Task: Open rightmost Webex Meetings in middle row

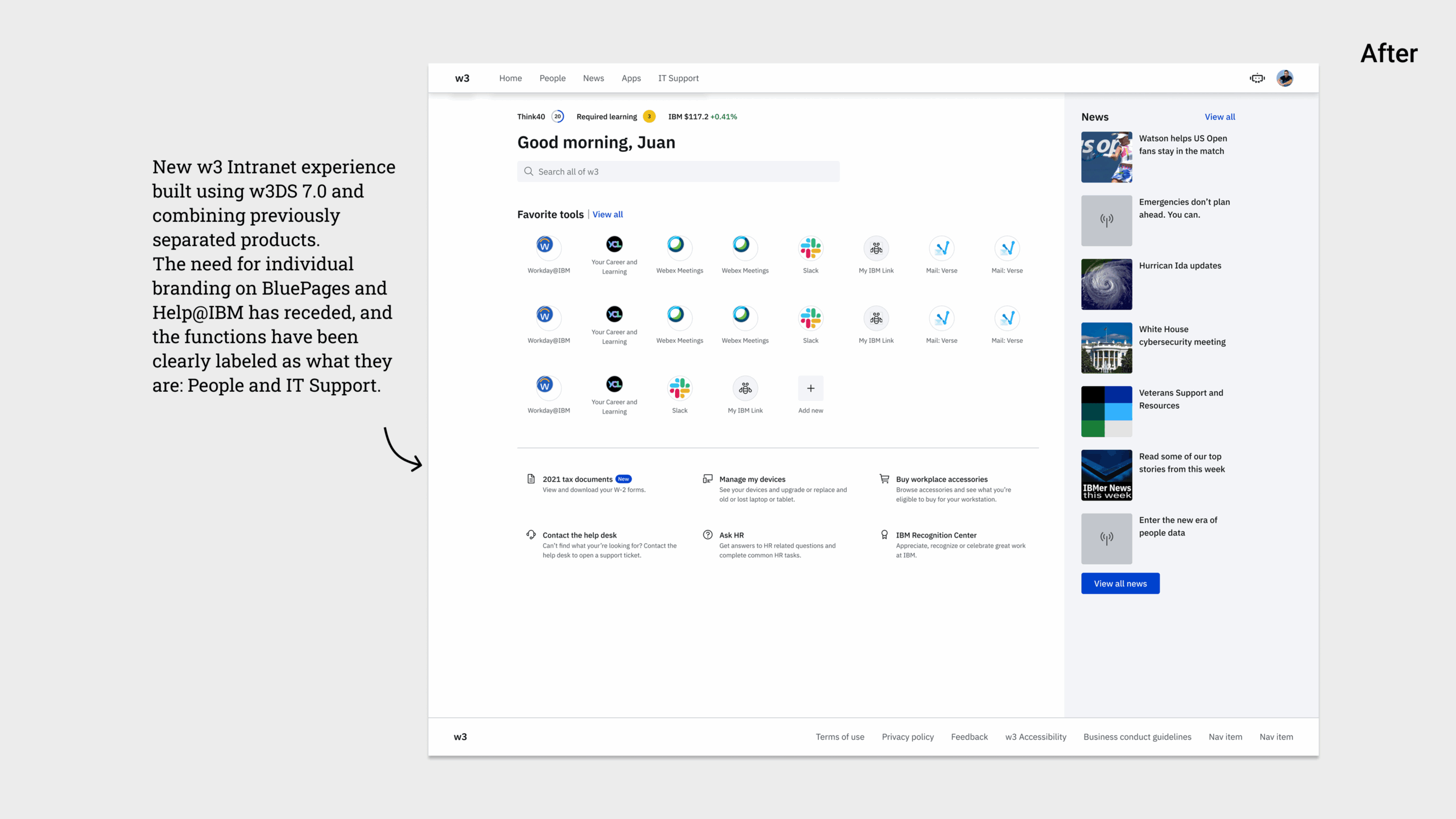Action: coord(745,318)
